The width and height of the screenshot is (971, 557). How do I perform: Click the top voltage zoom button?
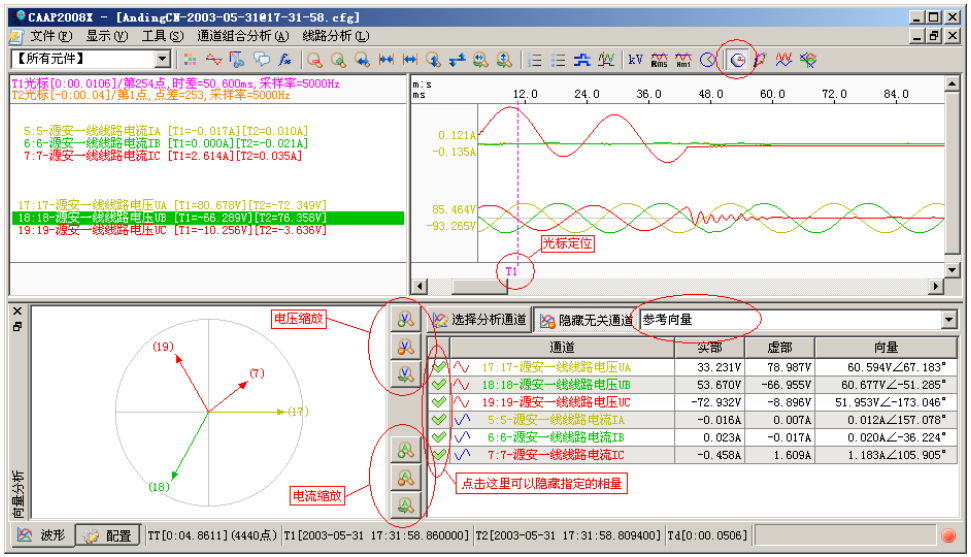405,320
